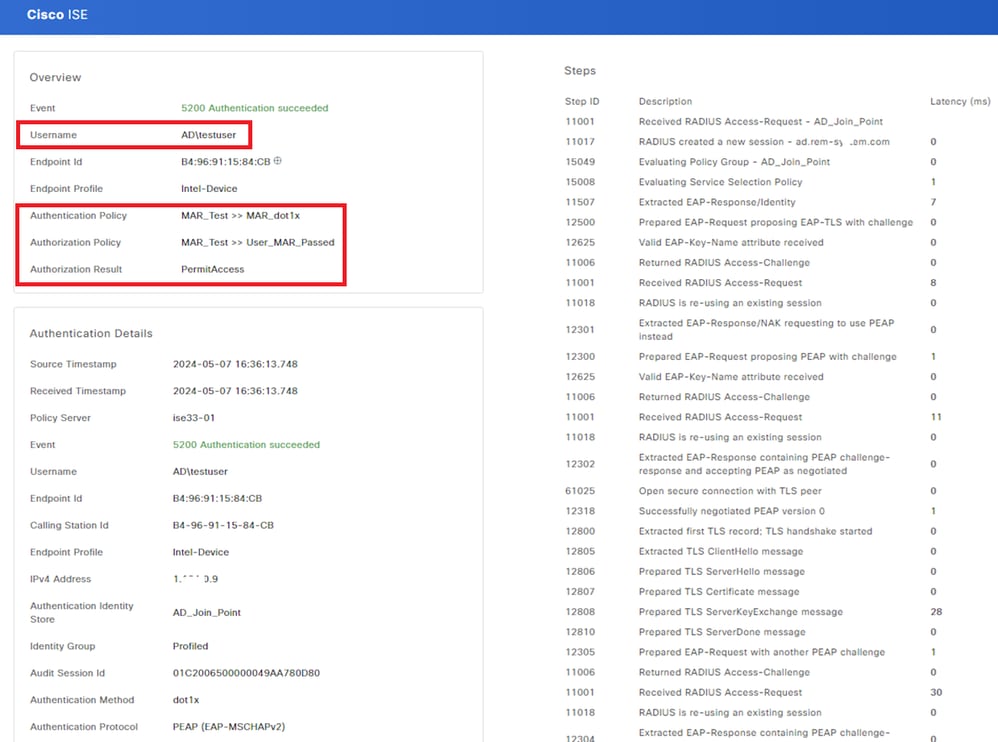Select 'Prepared TLS ServerKeyExchange message' step

pos(740,612)
